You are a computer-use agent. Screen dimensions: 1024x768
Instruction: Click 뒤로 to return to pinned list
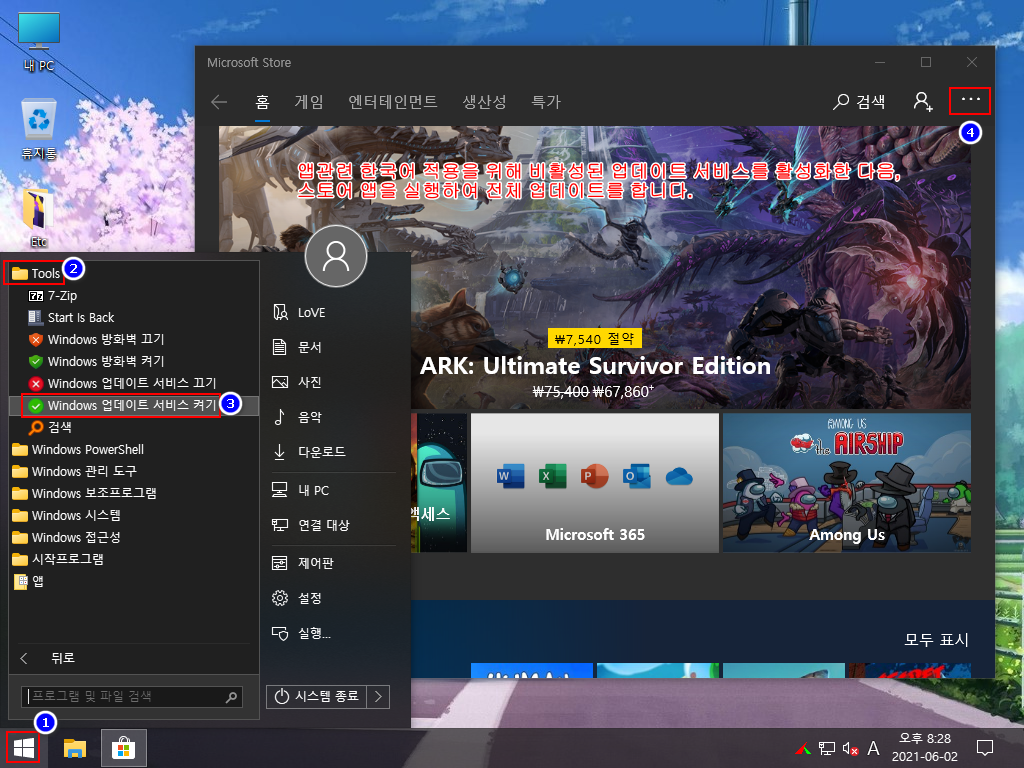pyautogui.click(x=47, y=658)
